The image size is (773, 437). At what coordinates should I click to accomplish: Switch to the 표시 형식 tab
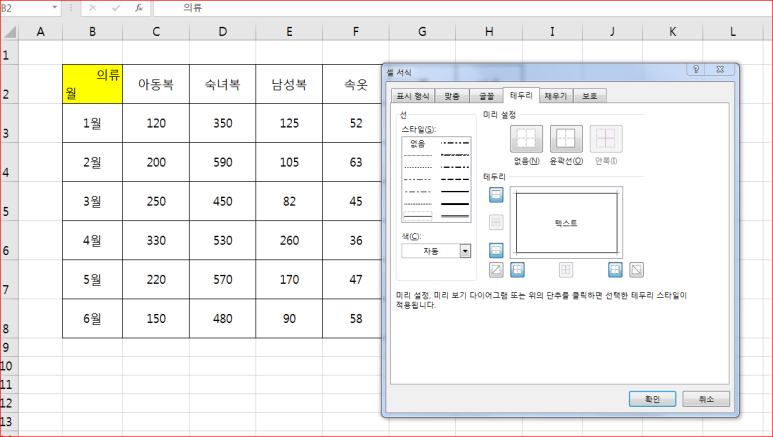pyautogui.click(x=413, y=96)
